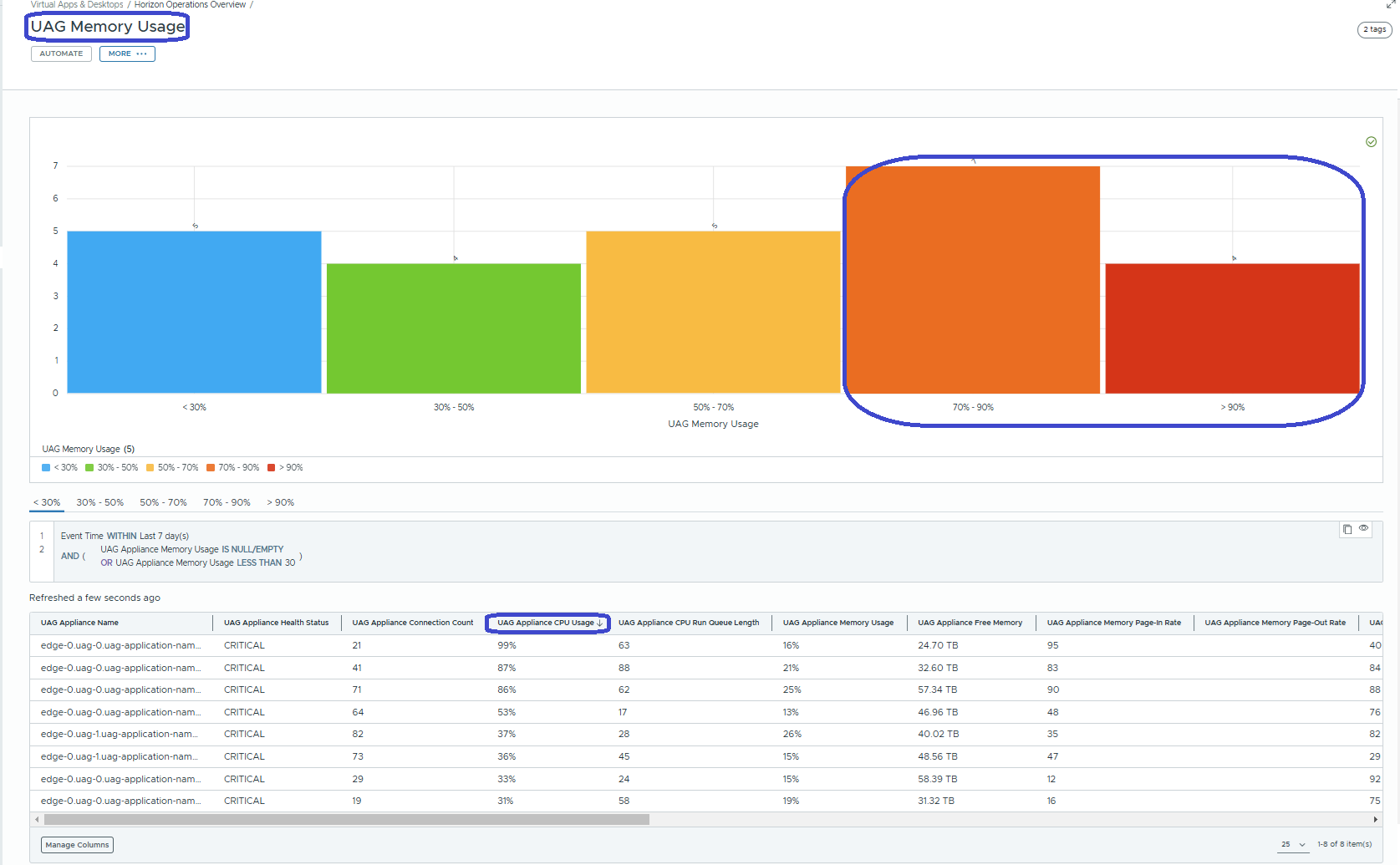Click the Event Time WITHIN Last 7 day(s) line

click(125, 536)
